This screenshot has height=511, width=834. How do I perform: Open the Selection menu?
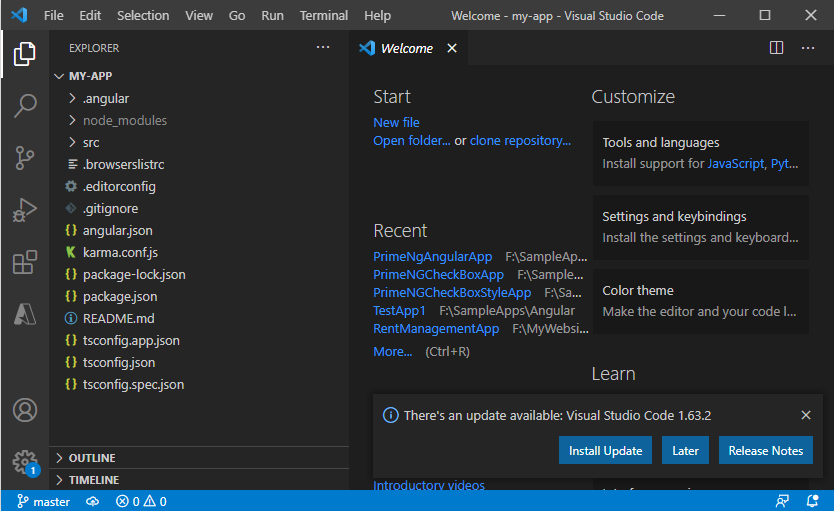[x=143, y=15]
